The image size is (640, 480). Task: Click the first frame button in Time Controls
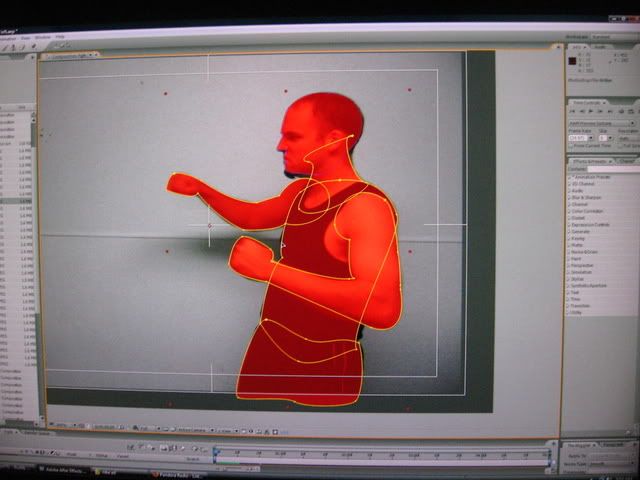572,111
